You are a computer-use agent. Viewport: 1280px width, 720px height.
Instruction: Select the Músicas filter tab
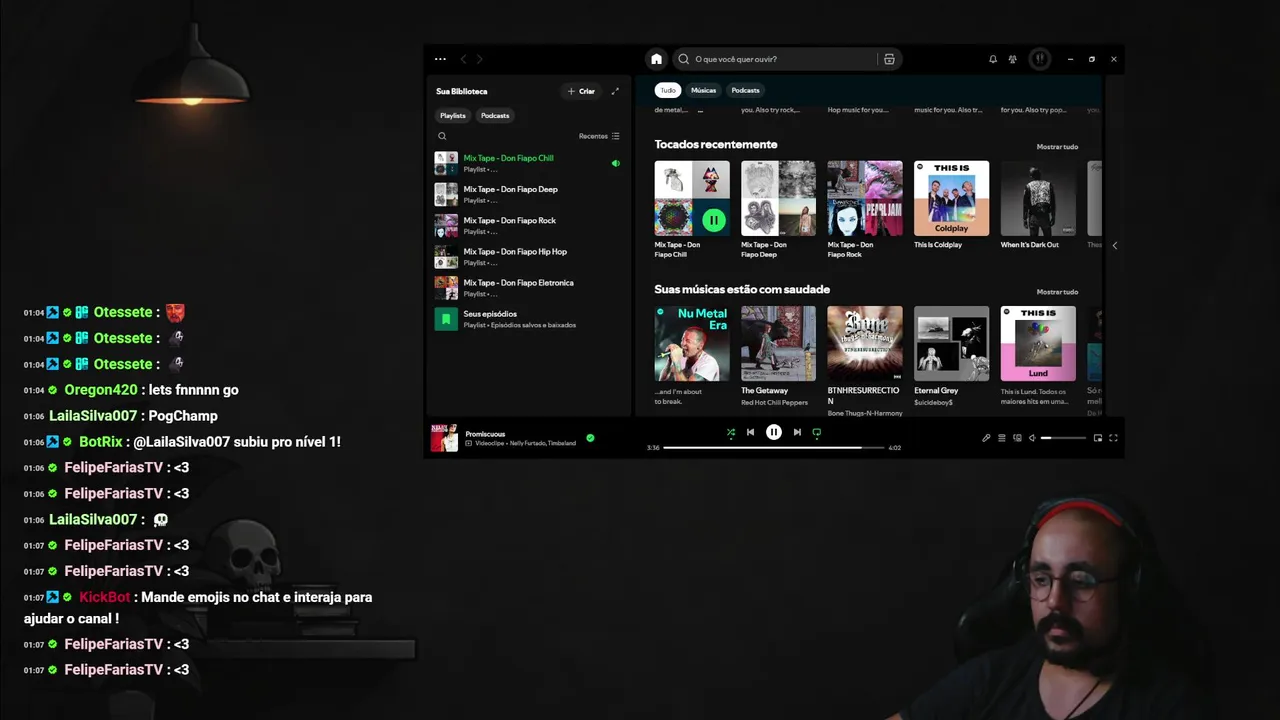click(704, 90)
